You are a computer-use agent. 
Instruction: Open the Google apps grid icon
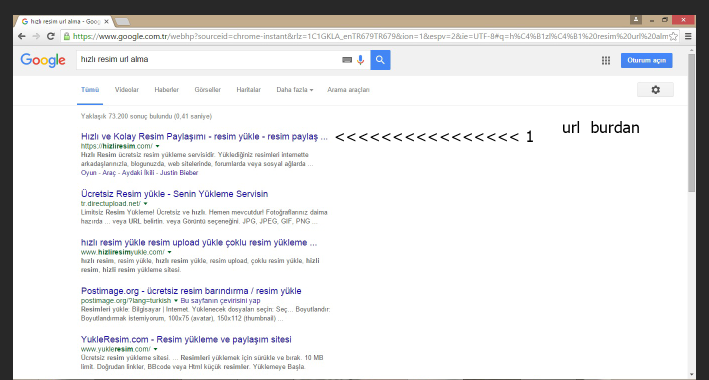click(606, 61)
